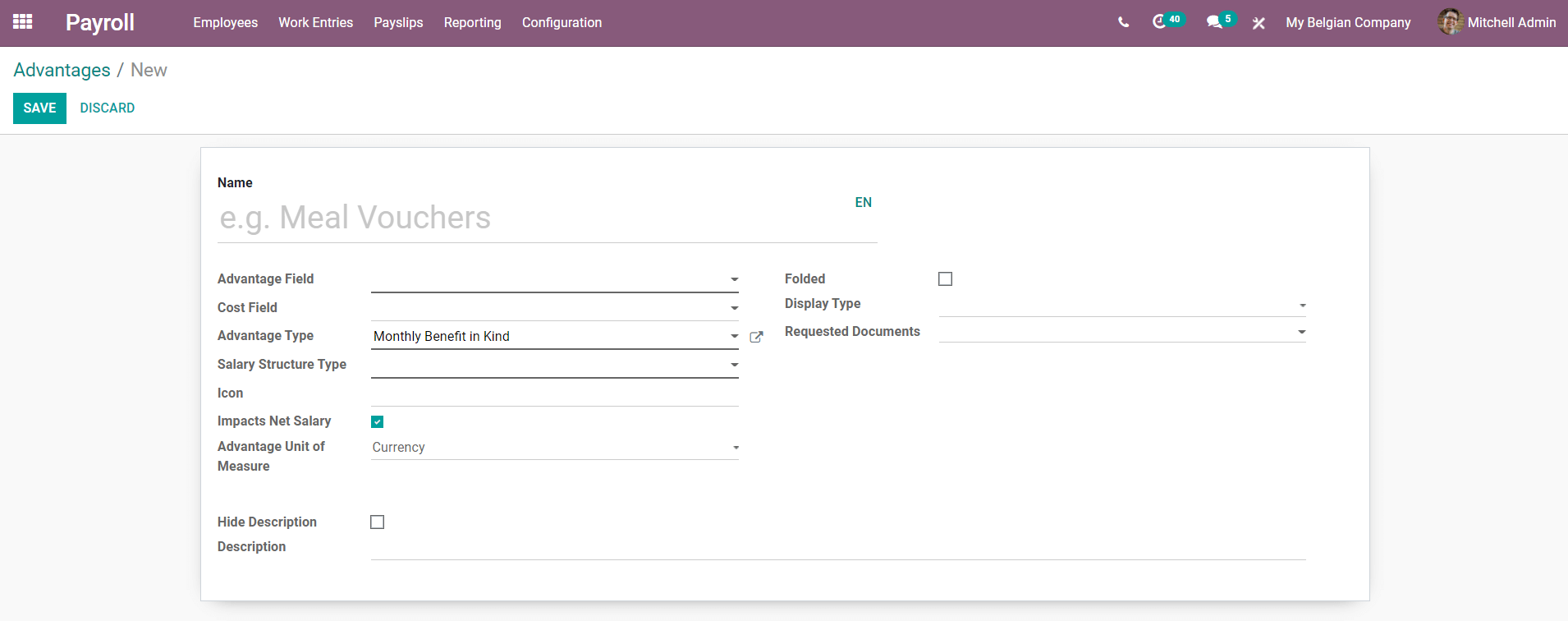The height and width of the screenshot is (621, 1568).
Task: Save the new advantage record
Action: [39, 108]
